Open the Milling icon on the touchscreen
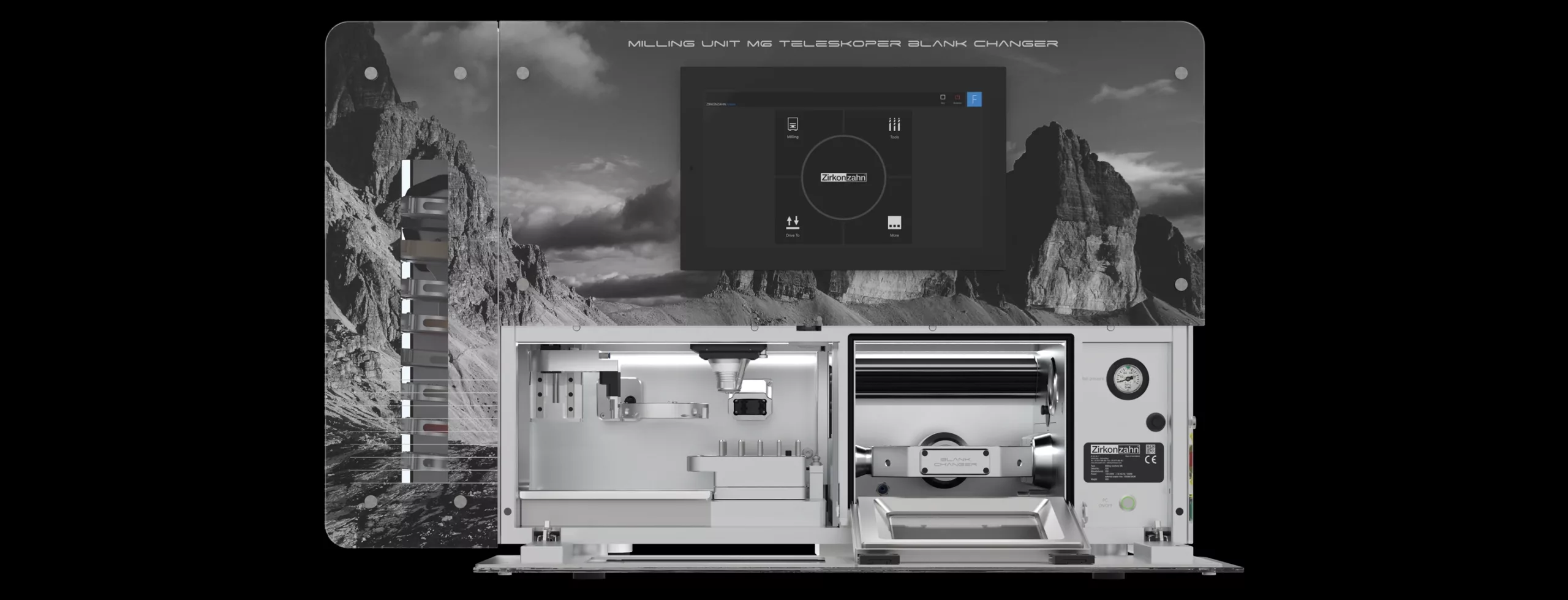Viewport: 1568px width, 600px height. pos(793,124)
